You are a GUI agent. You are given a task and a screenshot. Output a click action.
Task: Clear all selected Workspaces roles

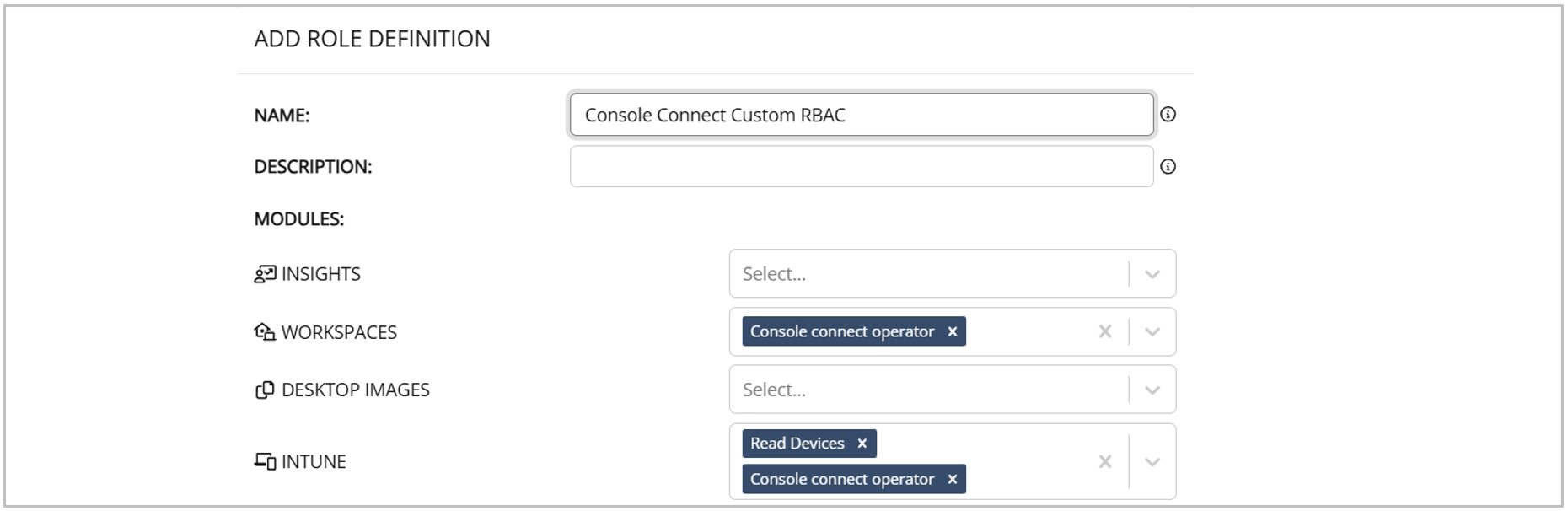[x=1104, y=332]
